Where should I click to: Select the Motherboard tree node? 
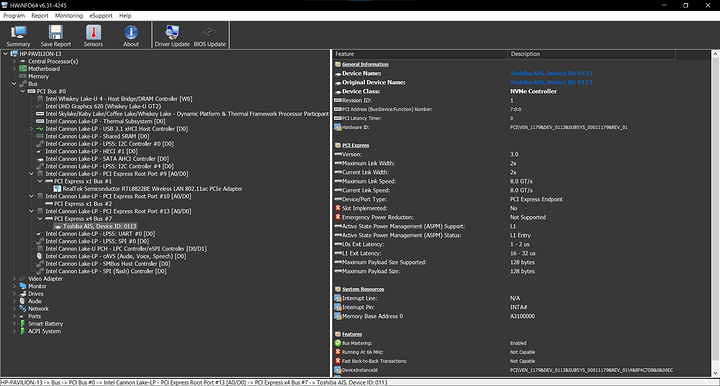pyautogui.click(x=44, y=69)
